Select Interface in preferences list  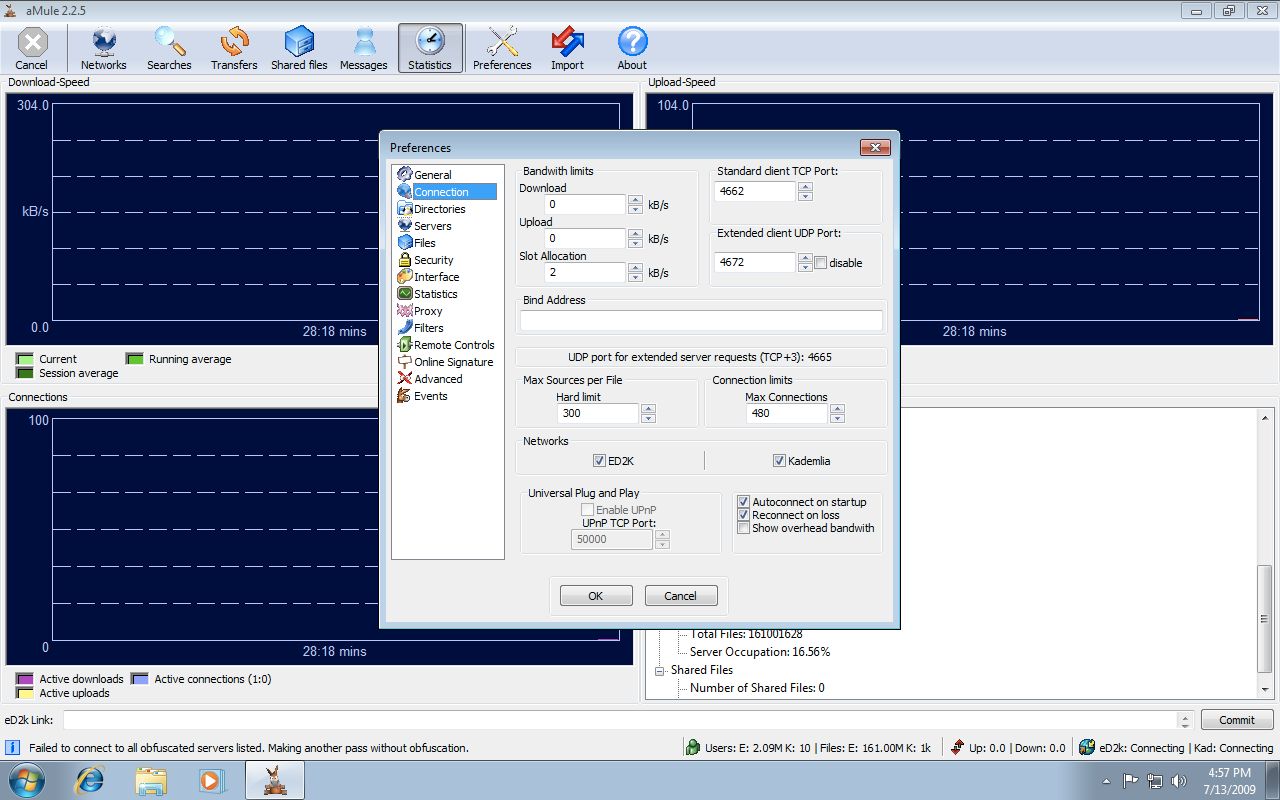(x=429, y=277)
